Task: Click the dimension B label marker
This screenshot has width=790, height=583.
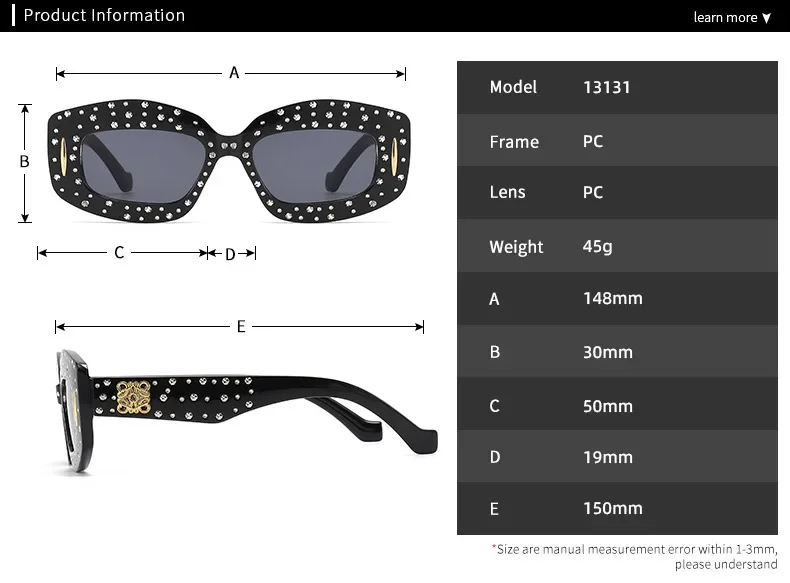Action: coord(24,161)
